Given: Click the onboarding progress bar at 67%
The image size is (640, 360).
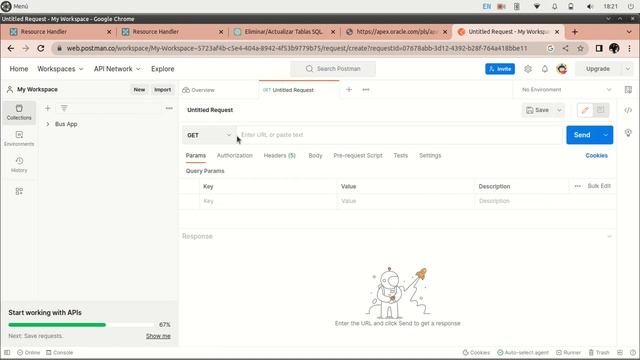Looking at the screenshot, I should [81, 325].
